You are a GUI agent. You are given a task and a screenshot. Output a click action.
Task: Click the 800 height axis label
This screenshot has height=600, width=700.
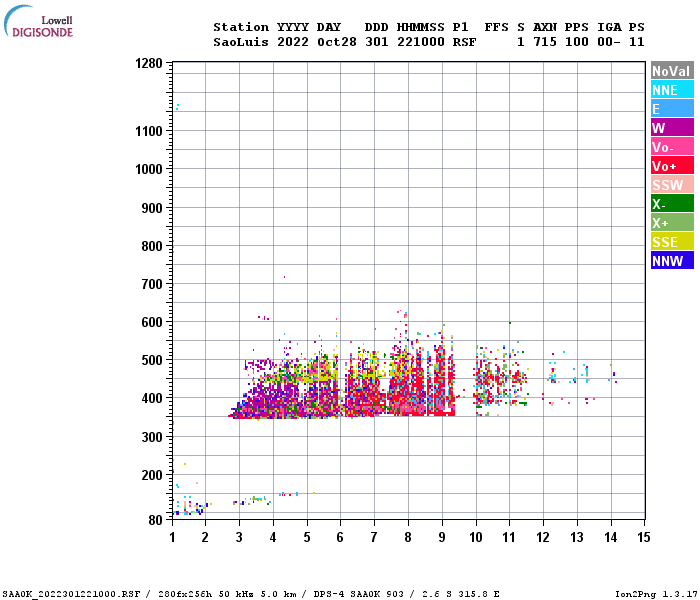(x=152, y=246)
